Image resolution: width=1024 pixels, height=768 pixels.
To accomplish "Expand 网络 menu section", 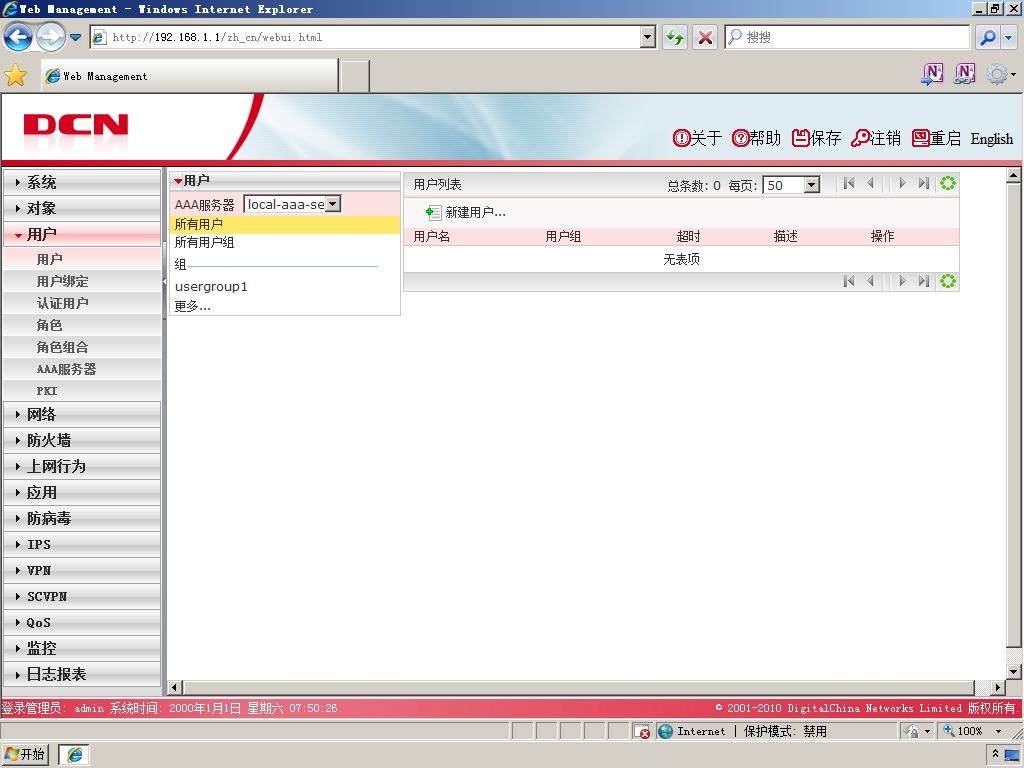I will pyautogui.click(x=82, y=414).
